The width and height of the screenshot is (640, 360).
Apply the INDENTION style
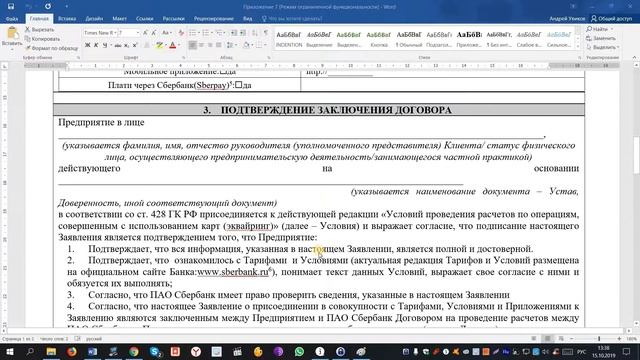pos(289,39)
